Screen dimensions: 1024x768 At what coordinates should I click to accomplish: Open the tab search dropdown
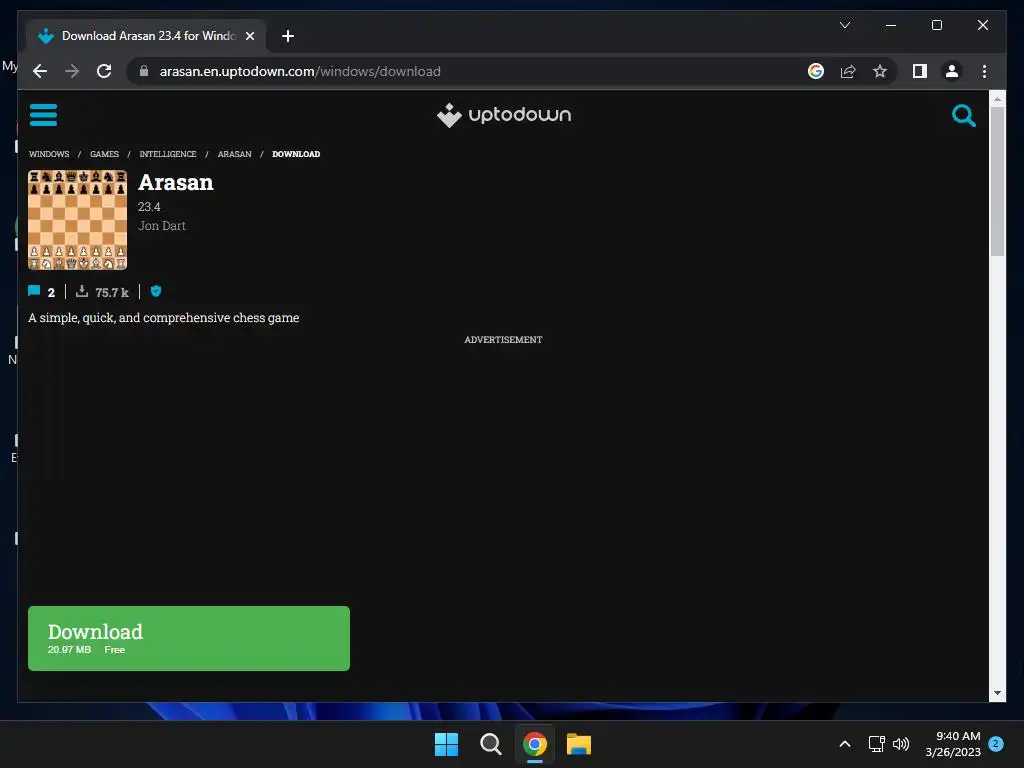point(844,25)
